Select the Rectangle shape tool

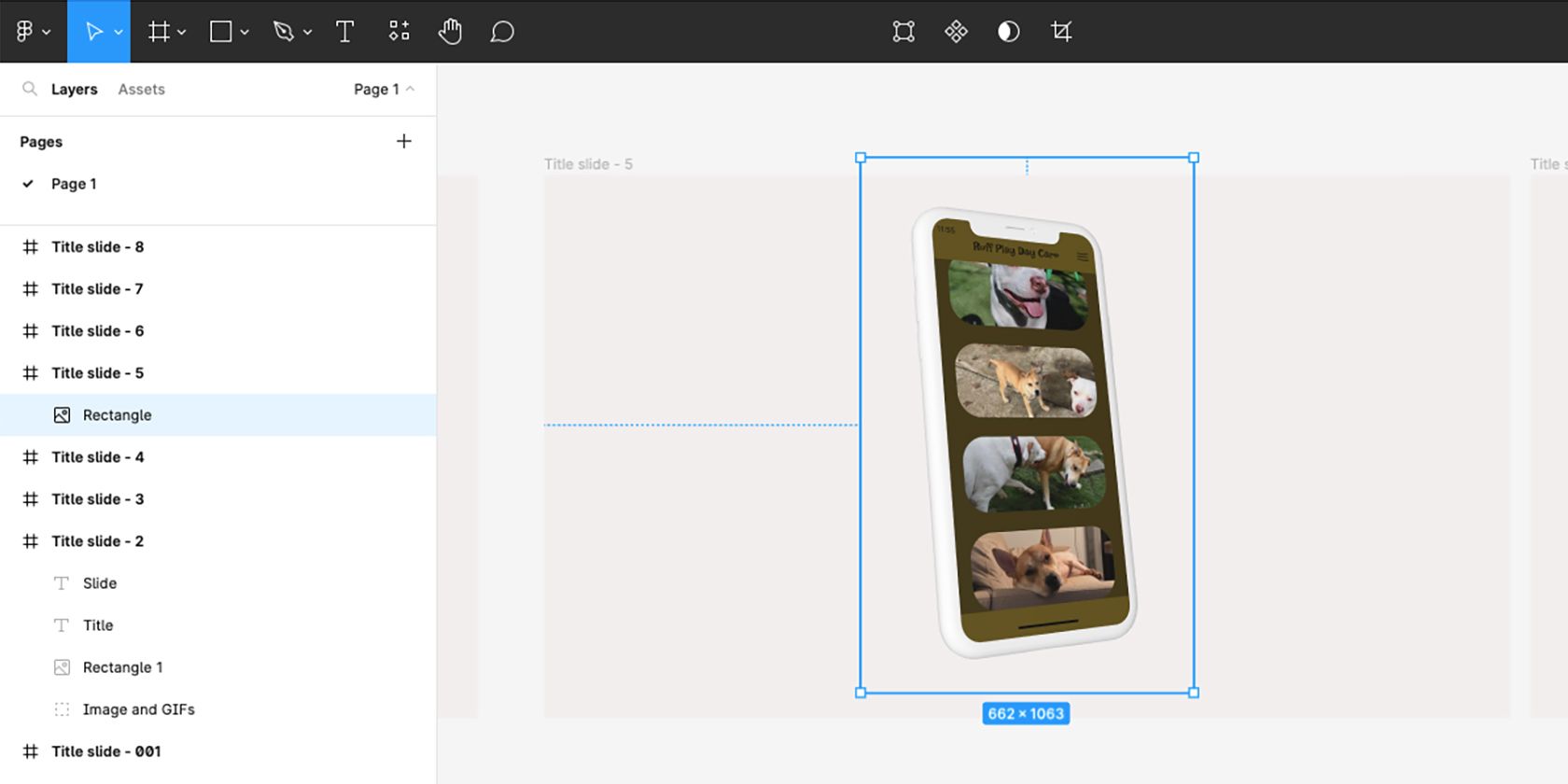[221, 32]
